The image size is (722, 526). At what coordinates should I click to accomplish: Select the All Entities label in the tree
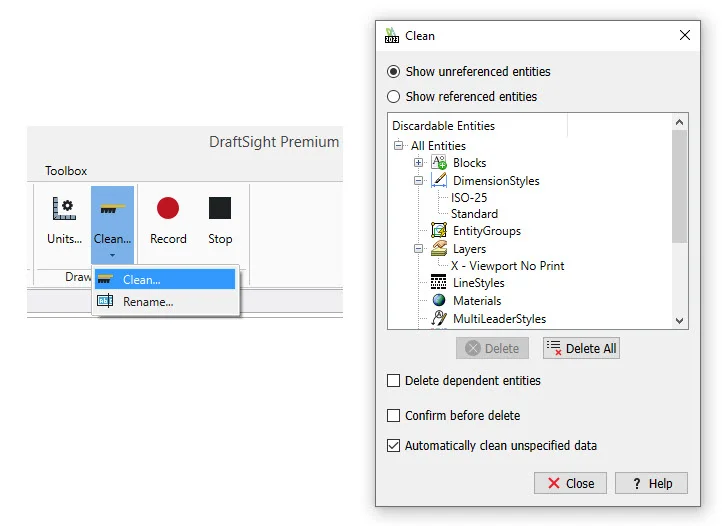[x=438, y=146]
